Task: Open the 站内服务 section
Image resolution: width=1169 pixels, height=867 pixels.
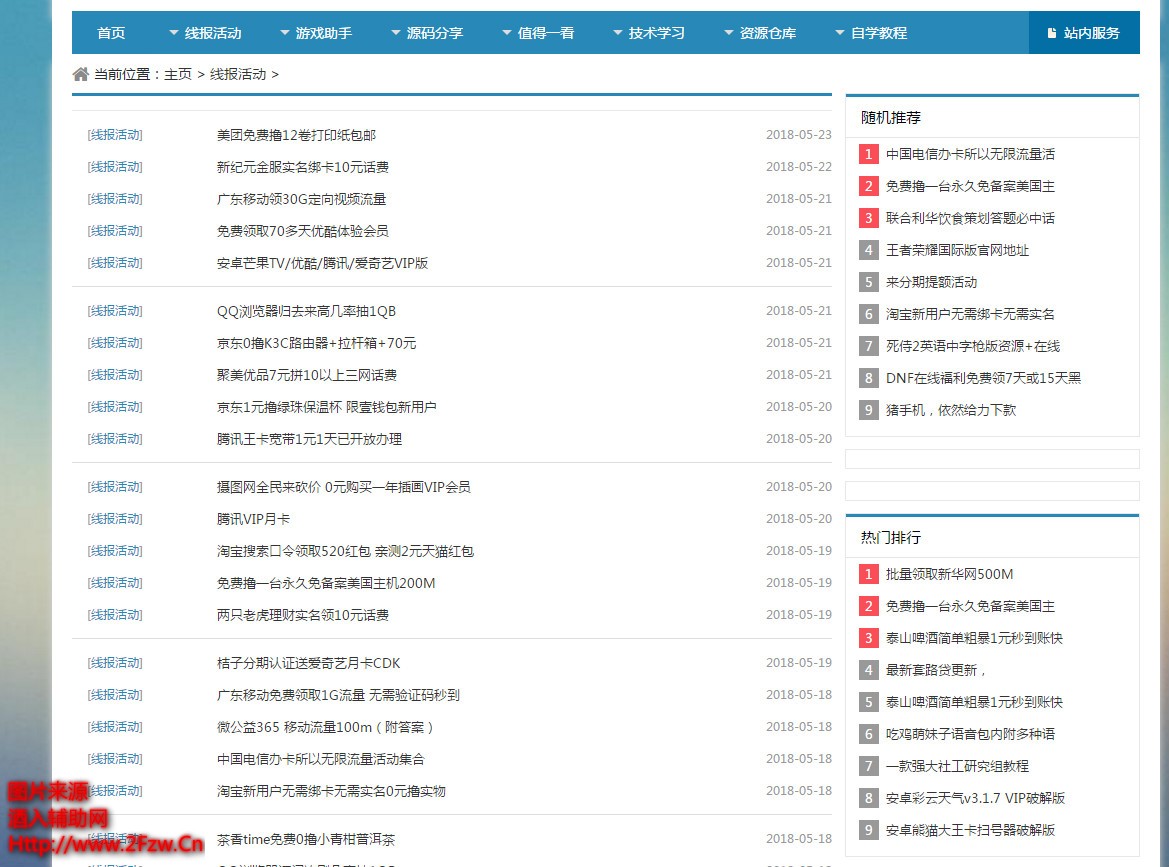Action: (x=1090, y=32)
